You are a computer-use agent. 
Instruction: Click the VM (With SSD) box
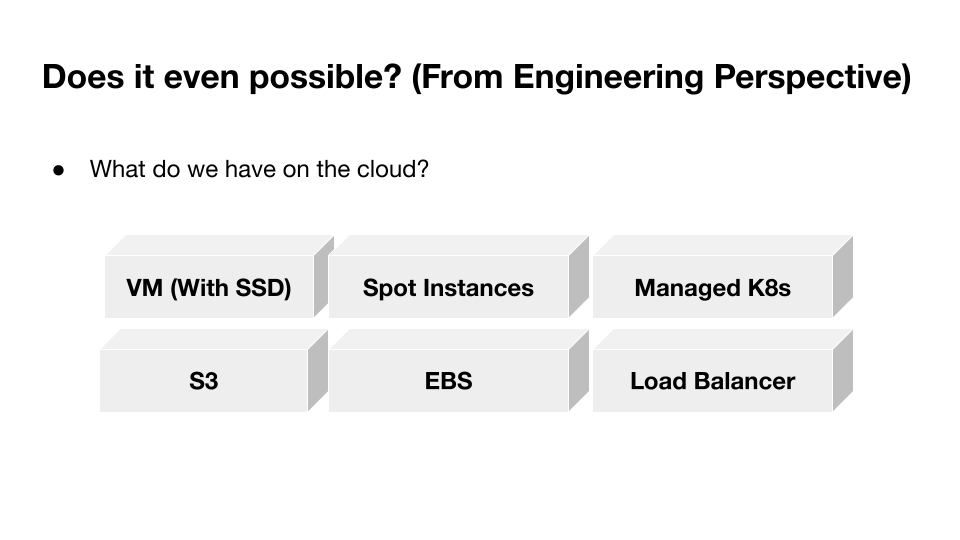208,288
